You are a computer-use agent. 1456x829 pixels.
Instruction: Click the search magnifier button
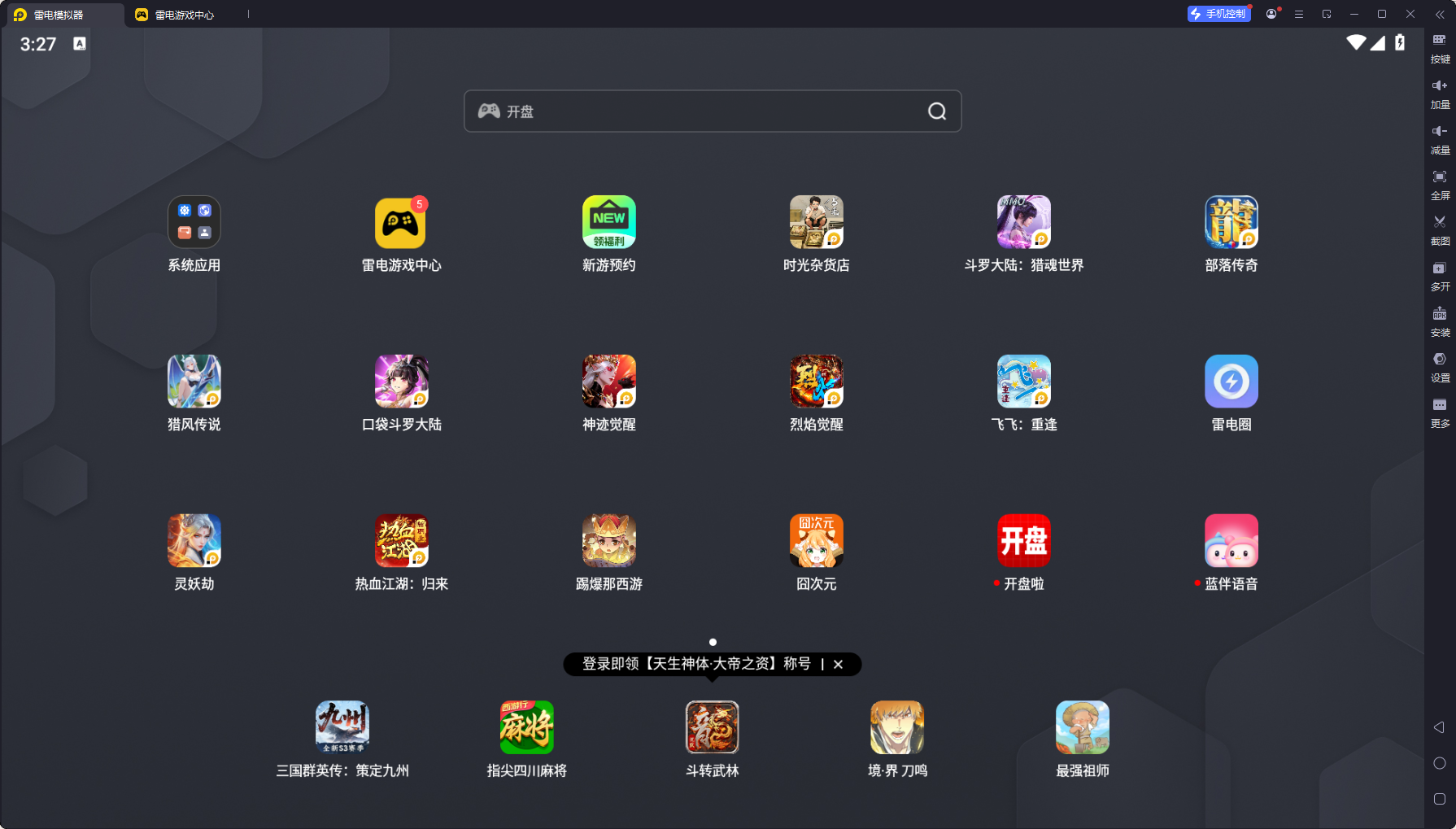[937, 111]
